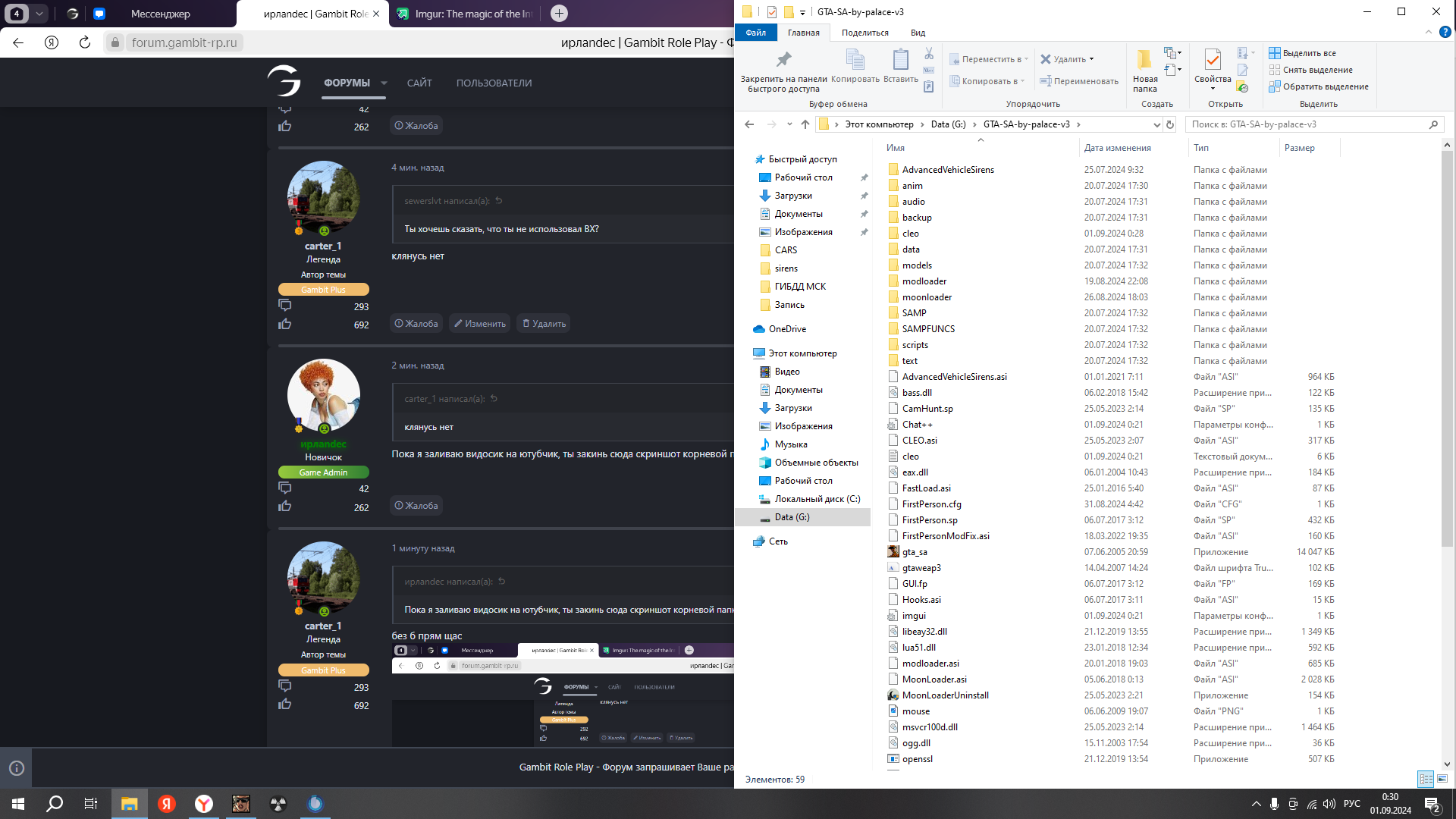Click the New folder icon

click(x=1144, y=60)
